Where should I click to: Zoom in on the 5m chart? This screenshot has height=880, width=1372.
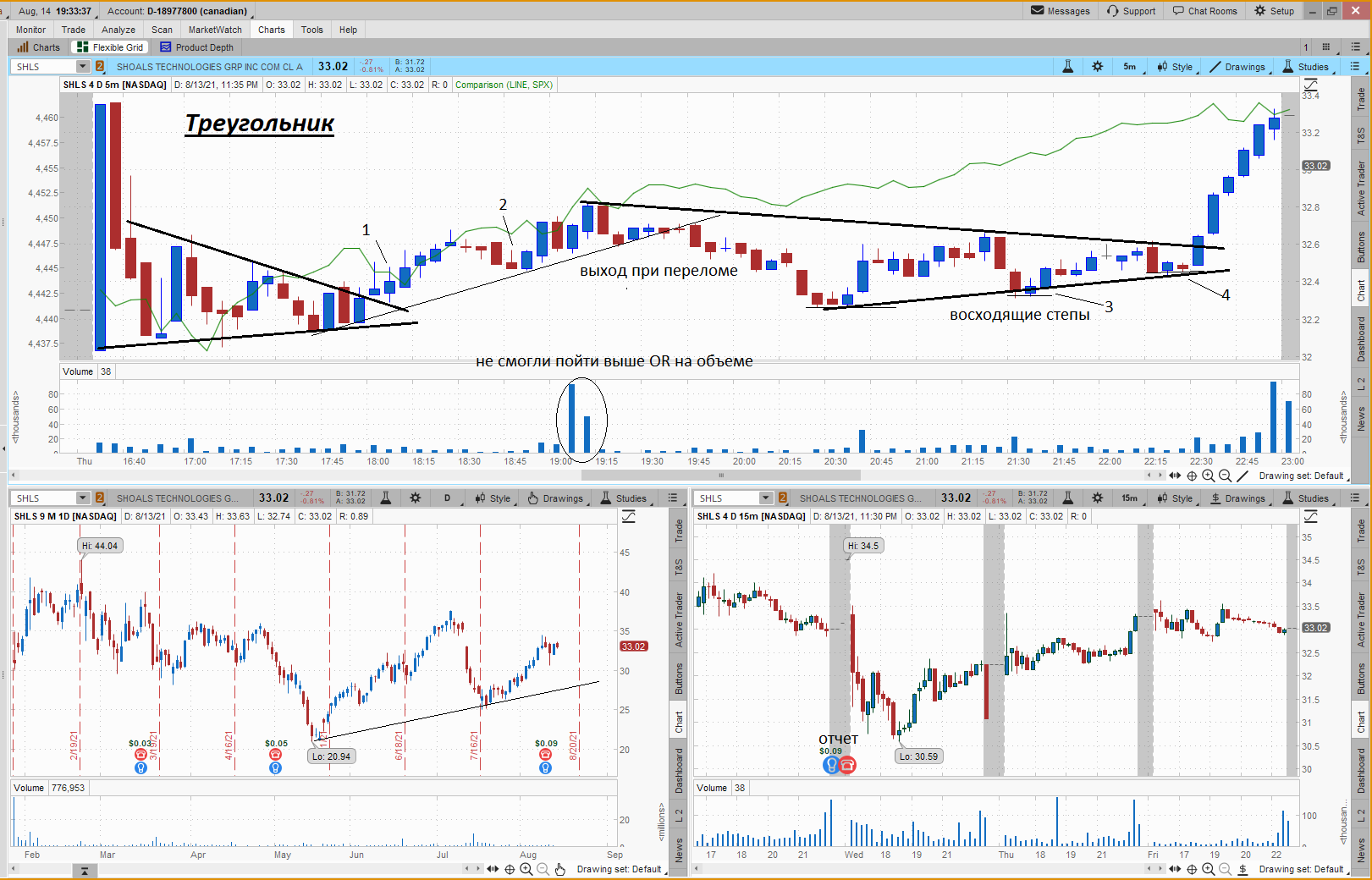(1209, 476)
